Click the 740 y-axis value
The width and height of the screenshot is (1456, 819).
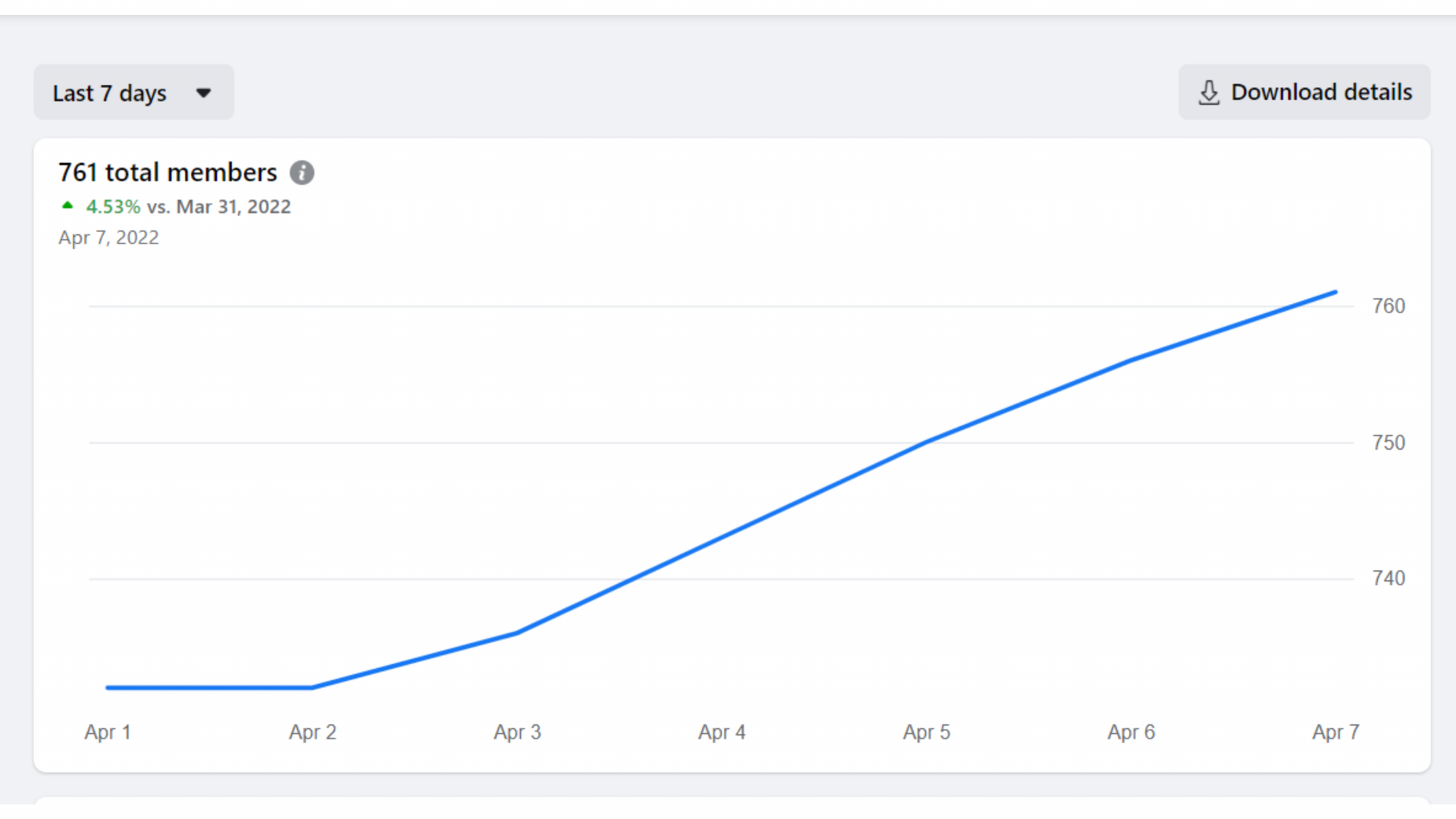(x=1389, y=579)
